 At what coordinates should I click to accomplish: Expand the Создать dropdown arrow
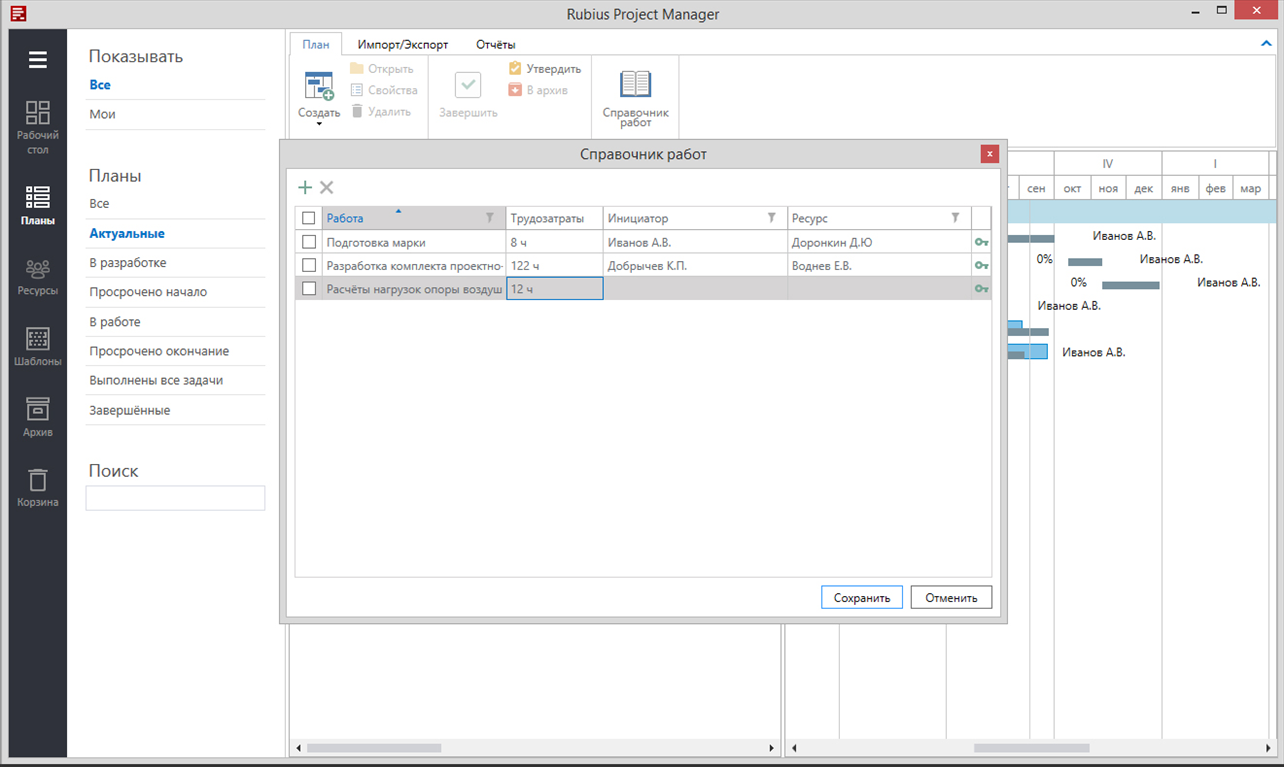(x=319, y=124)
